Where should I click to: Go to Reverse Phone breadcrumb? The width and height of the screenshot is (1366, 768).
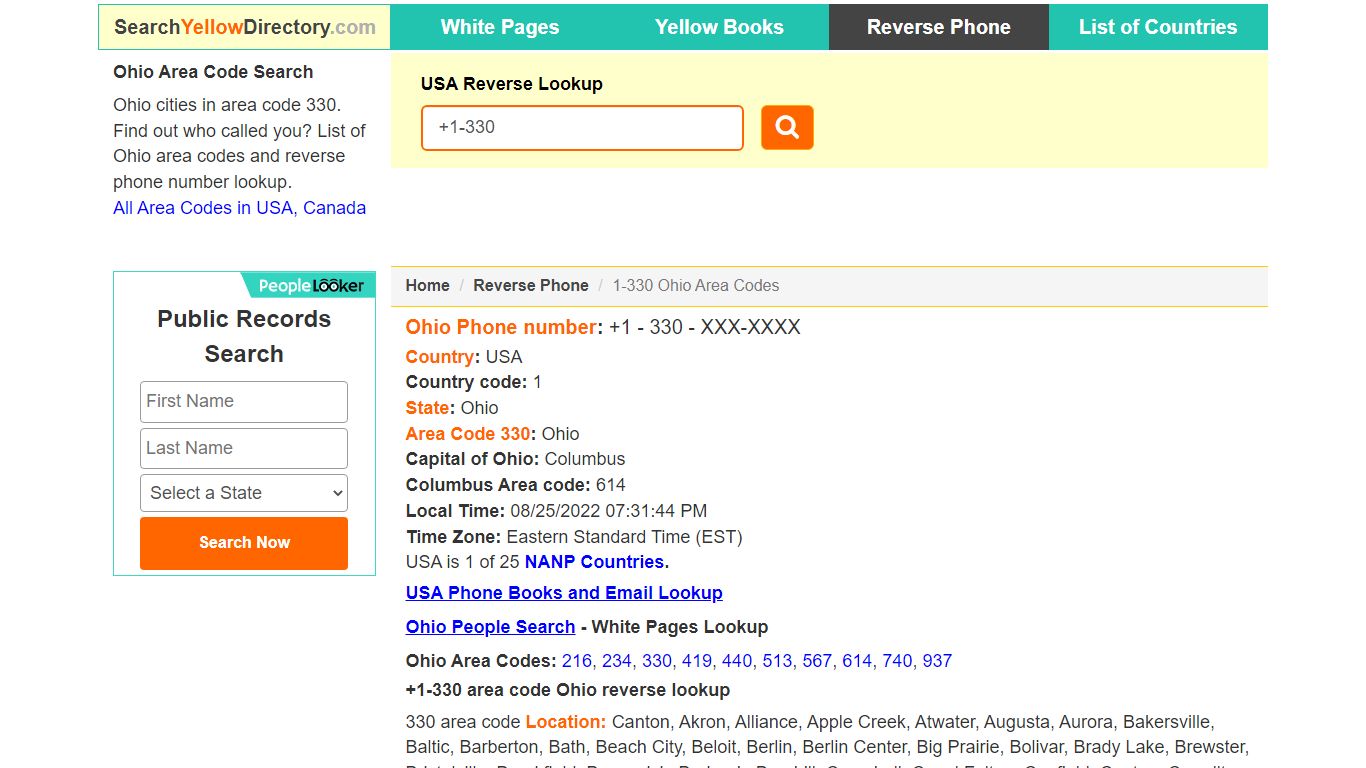pos(531,285)
